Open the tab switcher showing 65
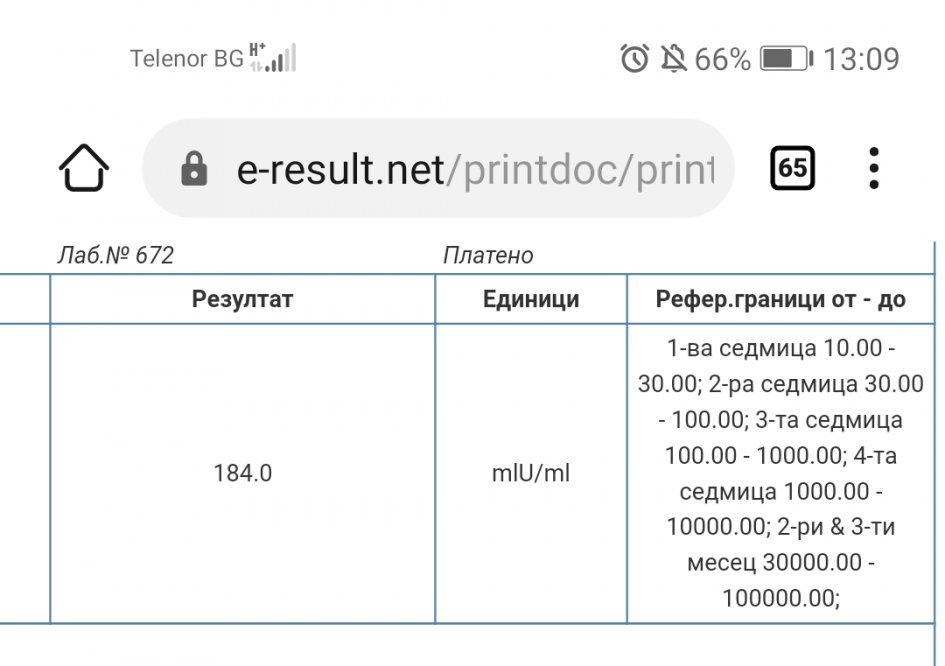The width and height of the screenshot is (945, 666). [x=792, y=168]
